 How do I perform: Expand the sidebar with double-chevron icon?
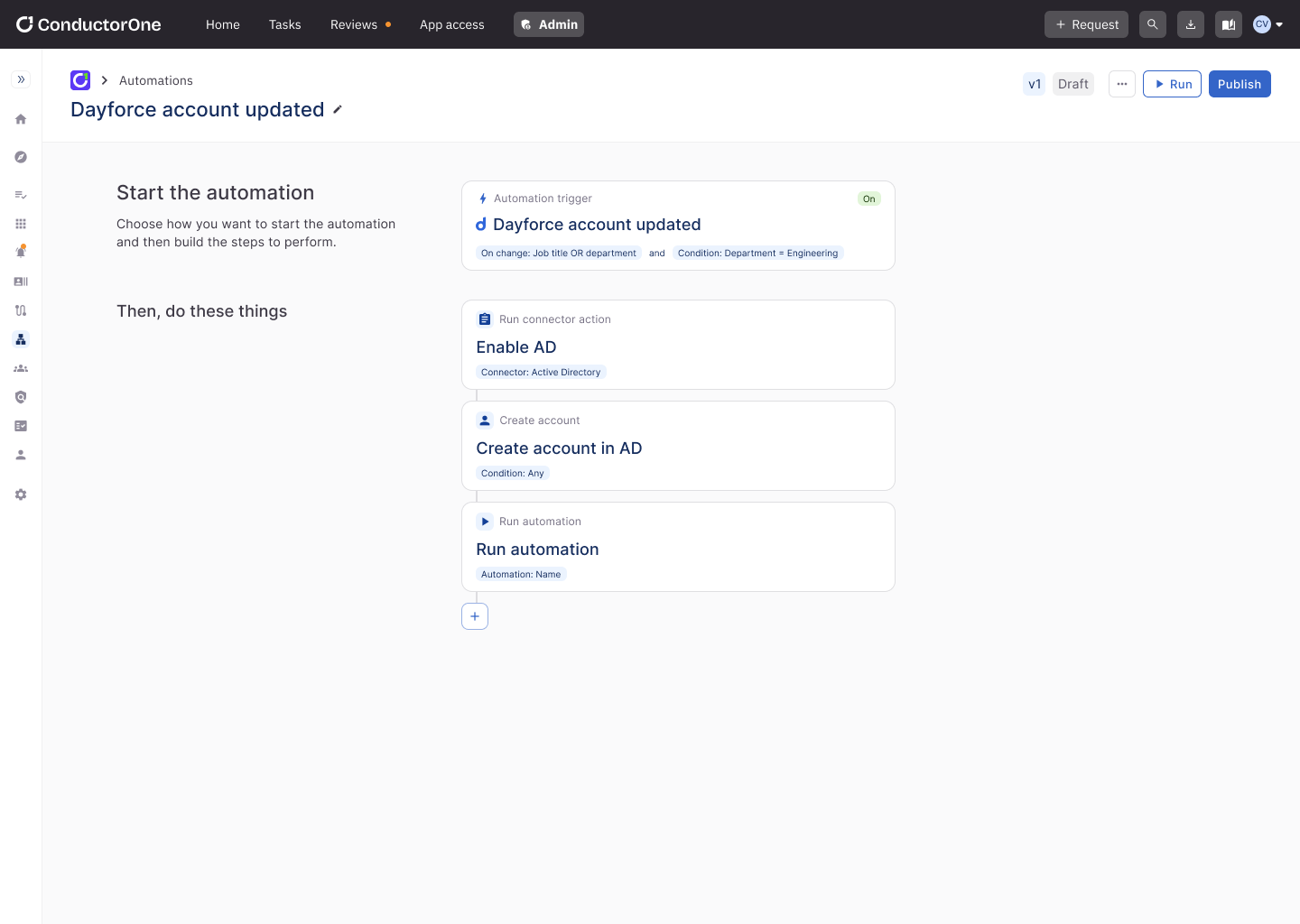(x=21, y=79)
